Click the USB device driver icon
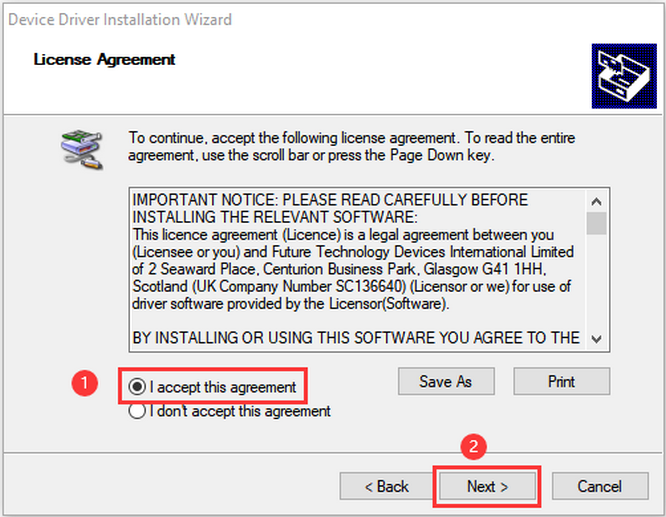Screen dimensions: 666x517 (82, 150)
